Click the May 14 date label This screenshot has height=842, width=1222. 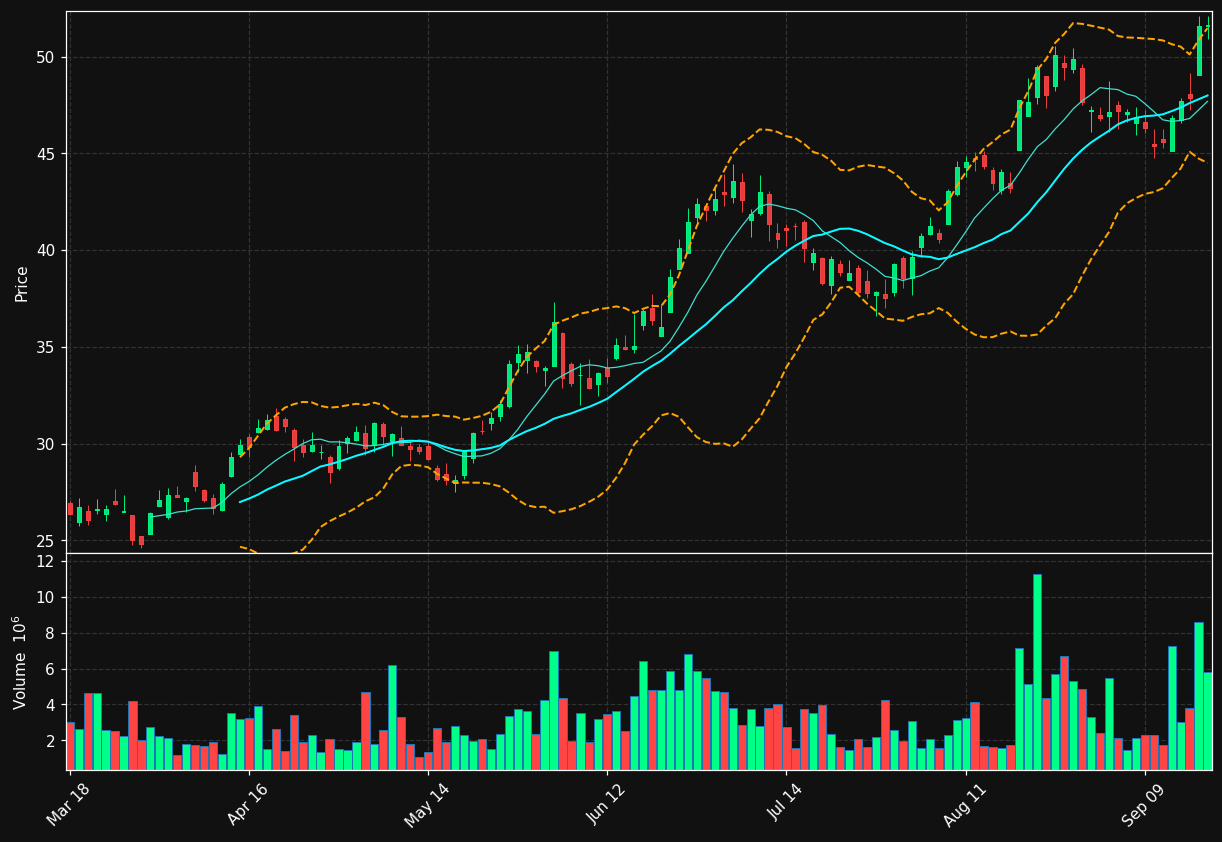click(x=424, y=803)
